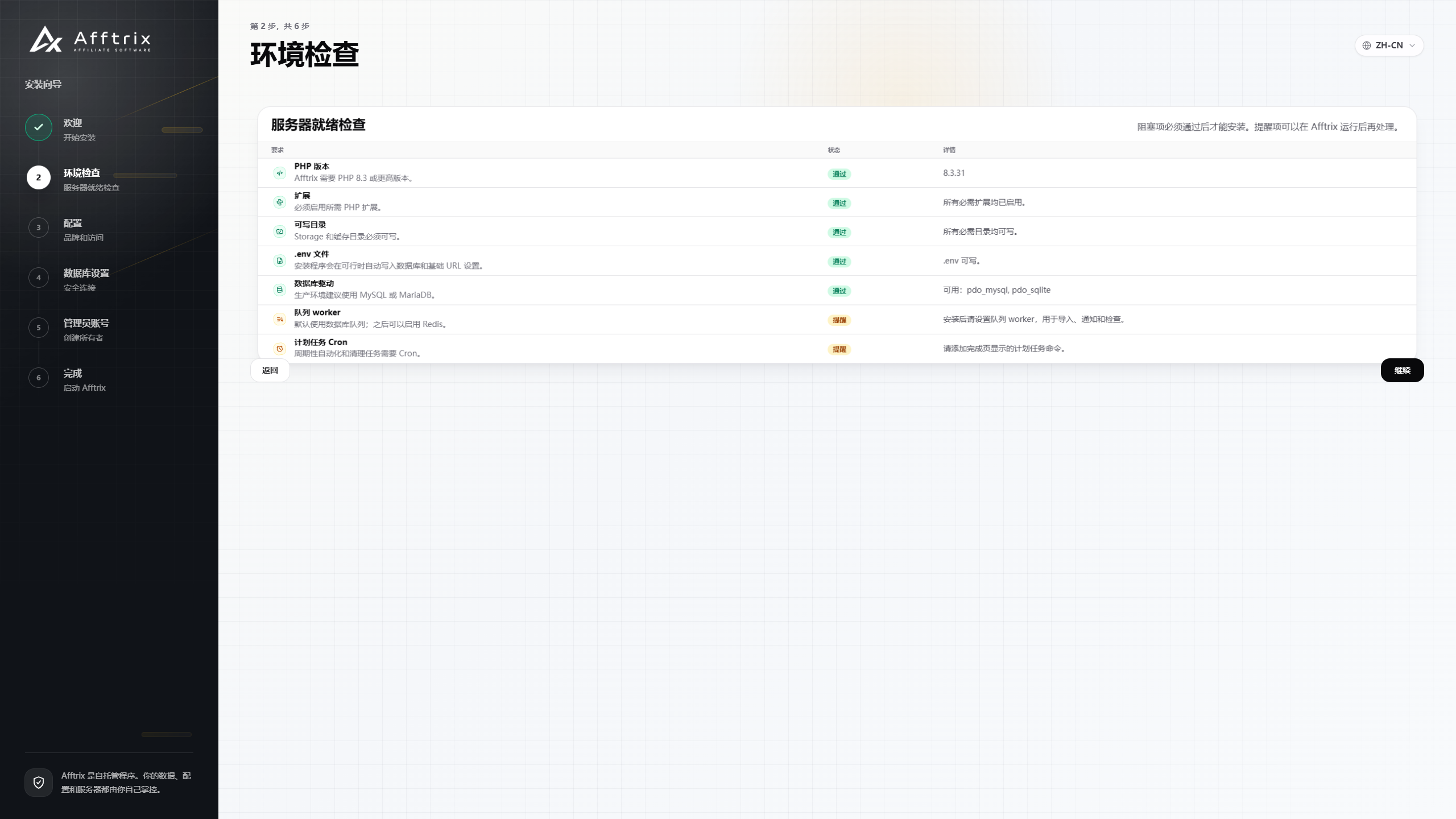
Task: Click 提醒 badge for 队列 worker row
Action: tap(839, 320)
